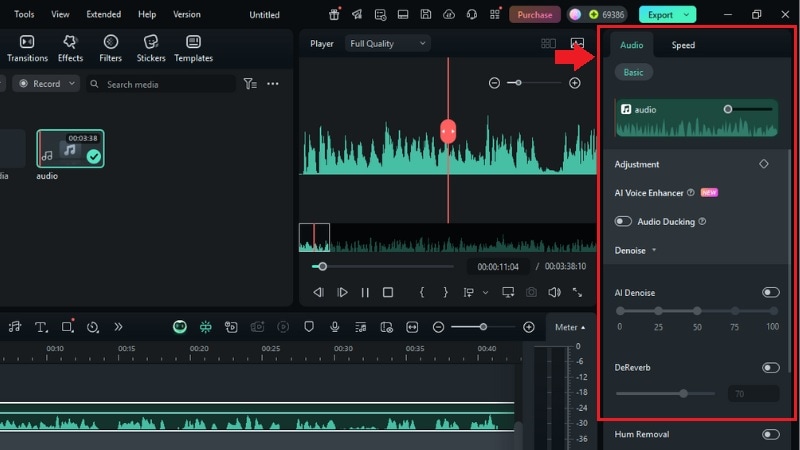The image size is (800, 450).
Task: Select the Basic button in Audio panel
Action: pyautogui.click(x=633, y=72)
